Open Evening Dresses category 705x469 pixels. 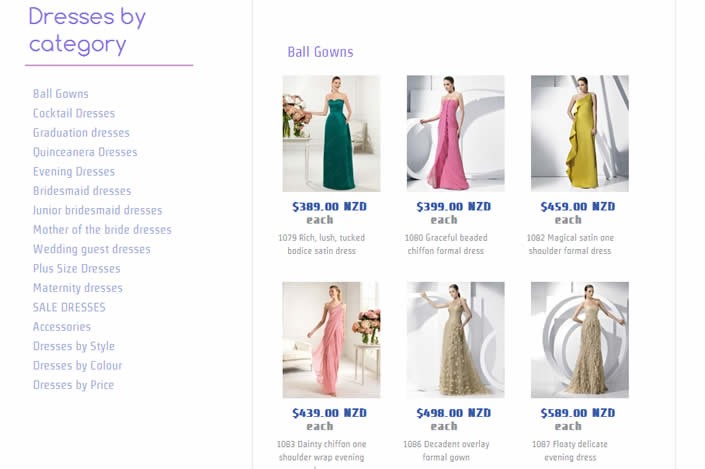(x=74, y=171)
